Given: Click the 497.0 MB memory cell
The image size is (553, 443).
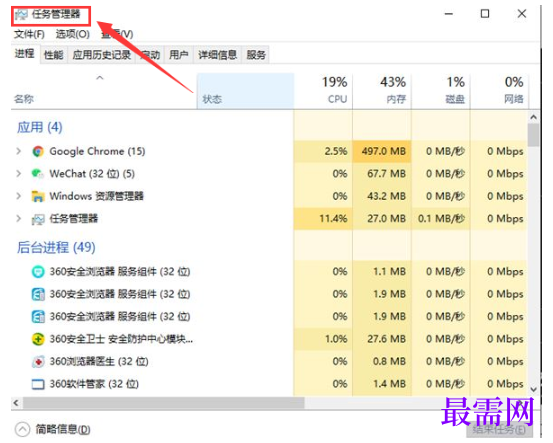Looking at the screenshot, I should [x=382, y=151].
